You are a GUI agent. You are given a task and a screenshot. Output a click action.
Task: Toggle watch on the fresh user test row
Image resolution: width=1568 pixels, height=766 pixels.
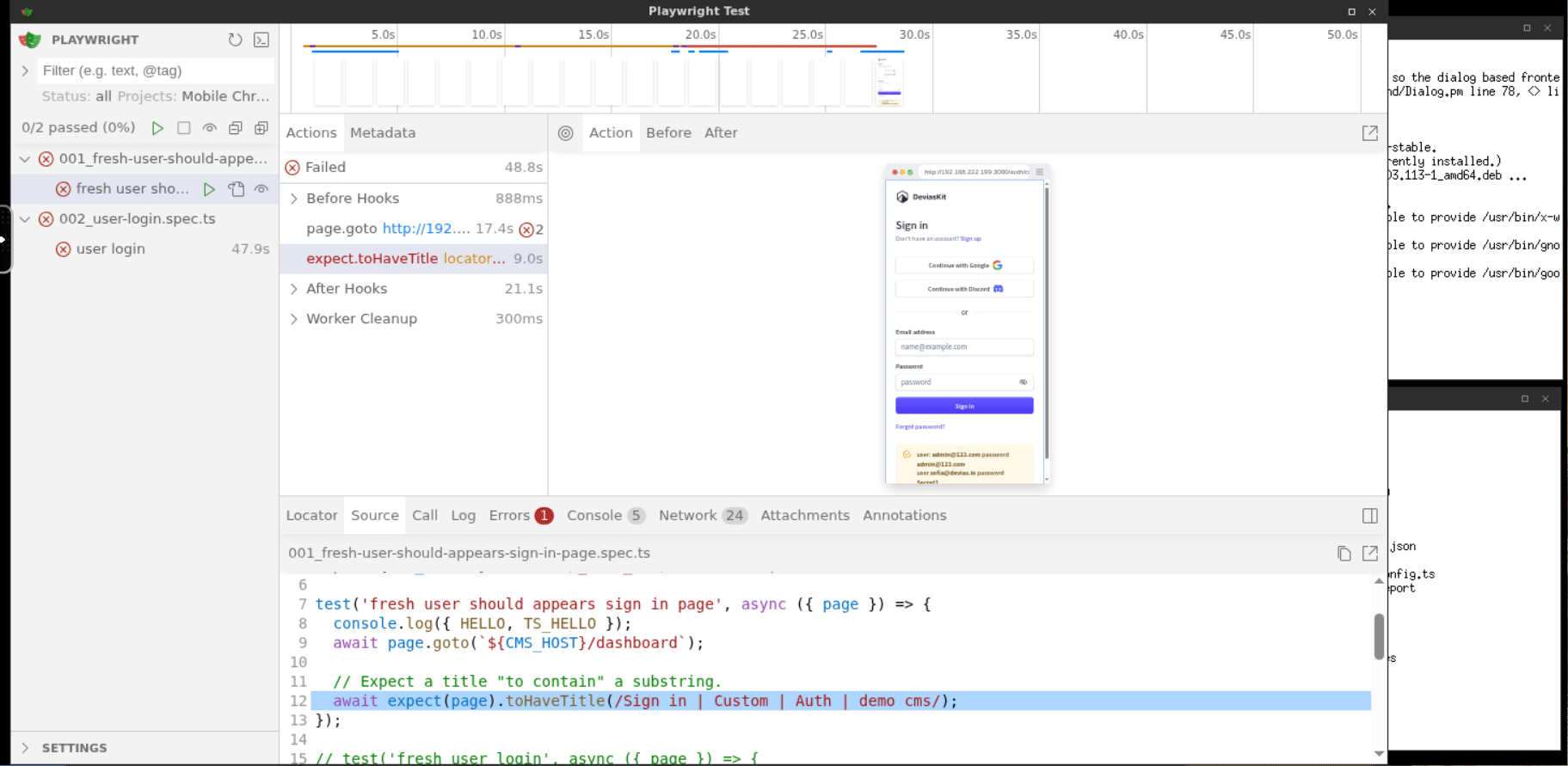[261, 189]
